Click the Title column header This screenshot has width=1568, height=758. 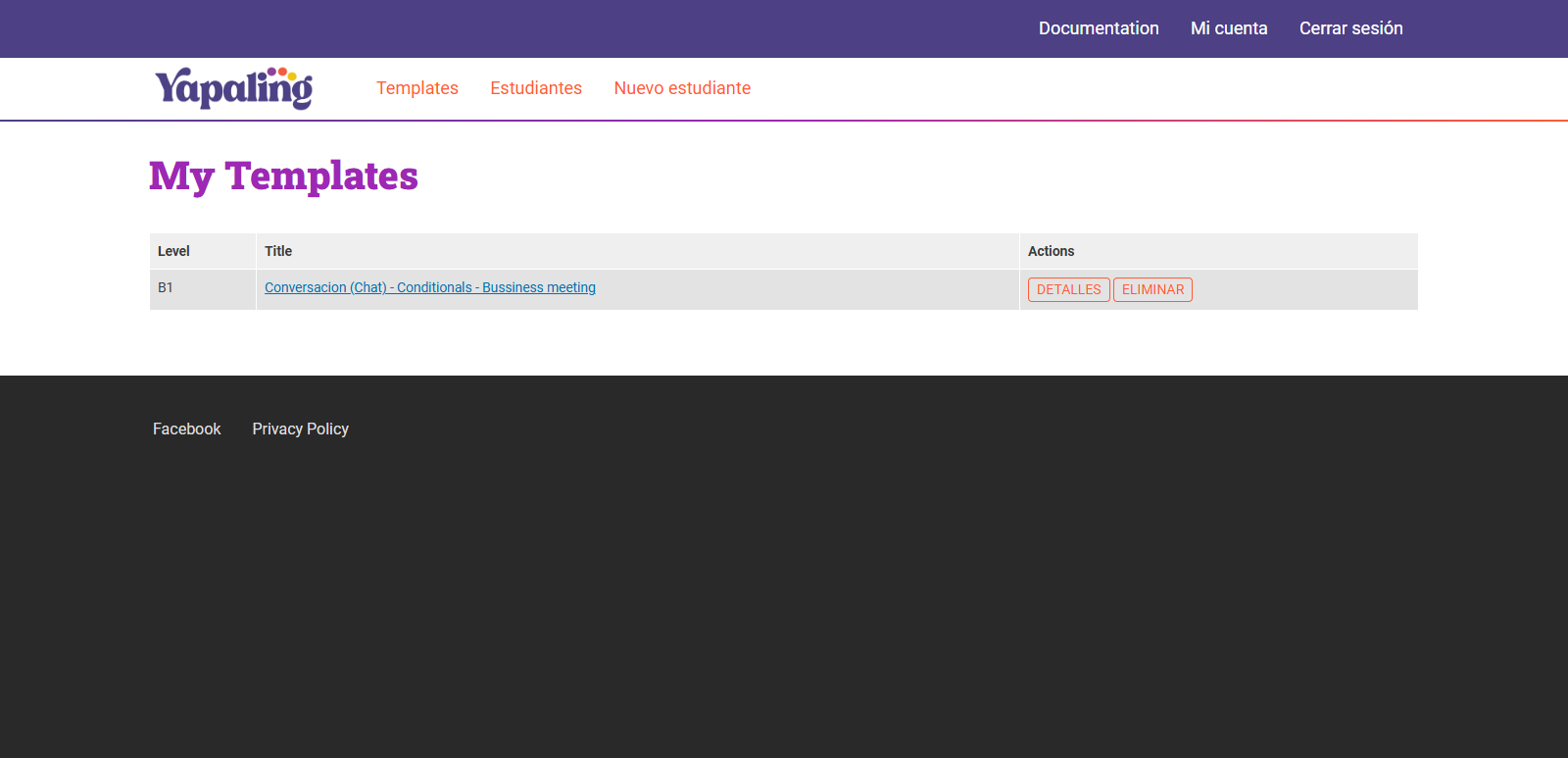tap(278, 251)
